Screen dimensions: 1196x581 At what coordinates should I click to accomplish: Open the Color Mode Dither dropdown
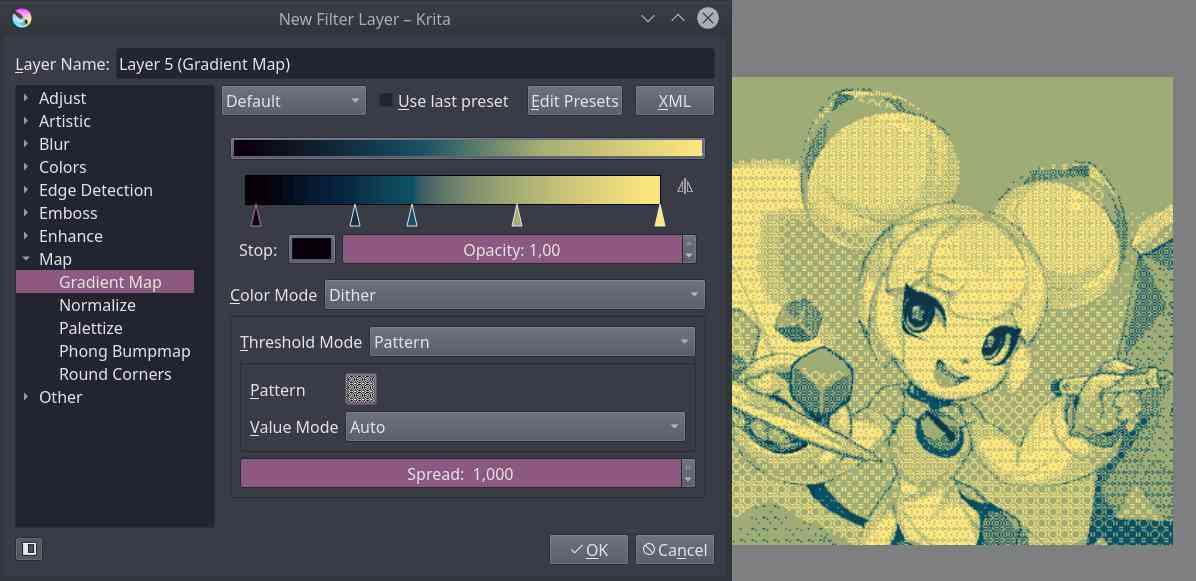click(x=515, y=295)
